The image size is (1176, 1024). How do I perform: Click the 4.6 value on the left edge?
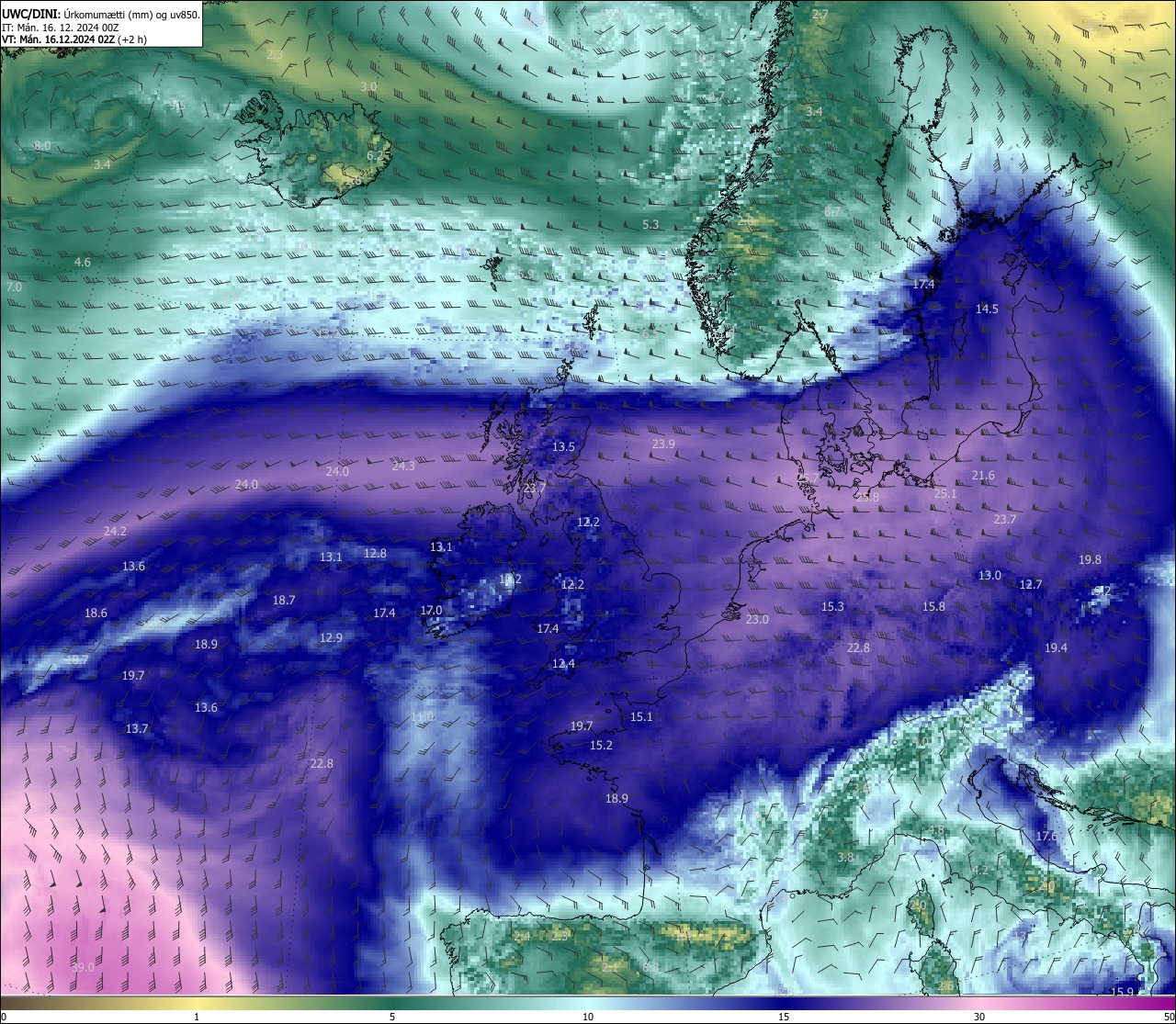[83, 263]
